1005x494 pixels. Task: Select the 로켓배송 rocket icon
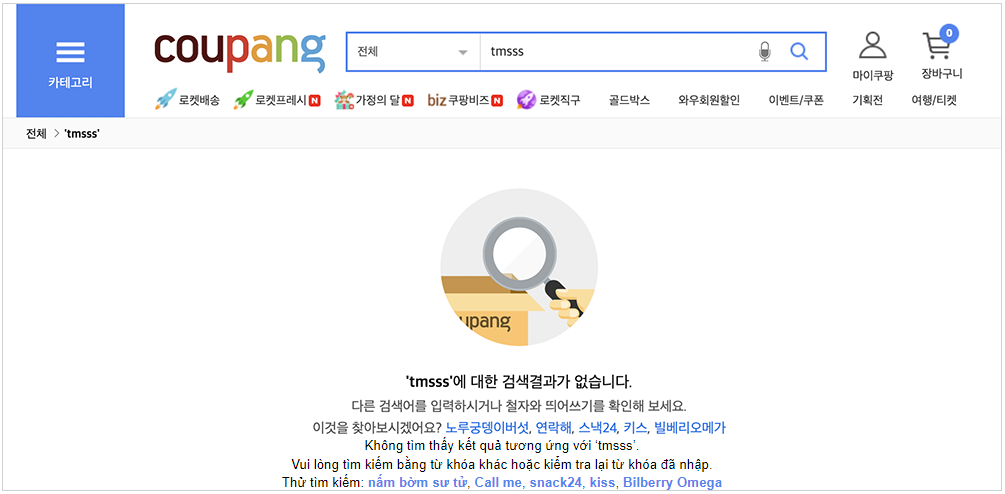coord(165,100)
